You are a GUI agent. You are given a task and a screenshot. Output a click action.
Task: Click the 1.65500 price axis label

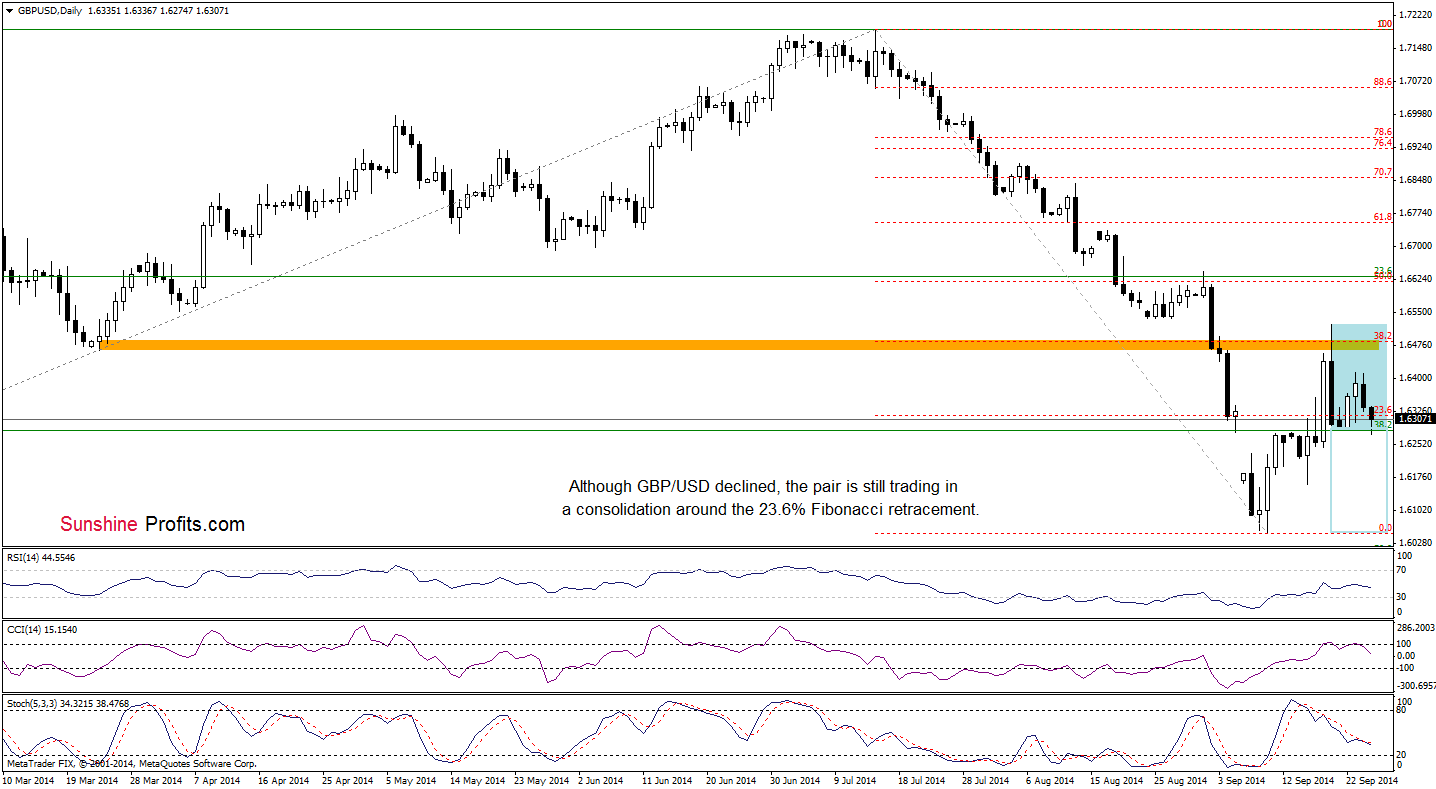[x=1416, y=312]
